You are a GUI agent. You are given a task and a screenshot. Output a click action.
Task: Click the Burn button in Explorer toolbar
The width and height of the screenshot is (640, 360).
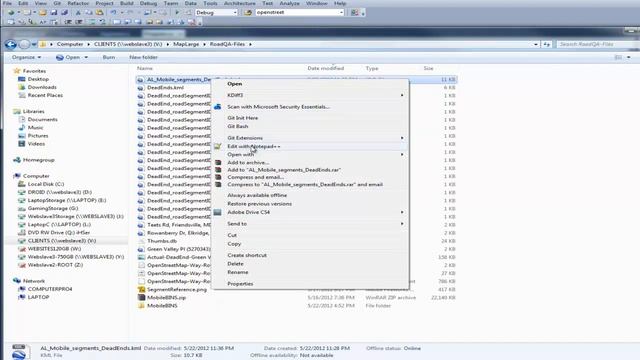pyautogui.click(x=109, y=58)
